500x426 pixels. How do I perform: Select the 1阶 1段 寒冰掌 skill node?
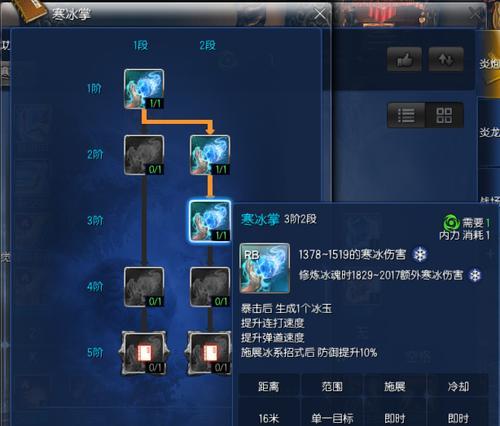144,89
